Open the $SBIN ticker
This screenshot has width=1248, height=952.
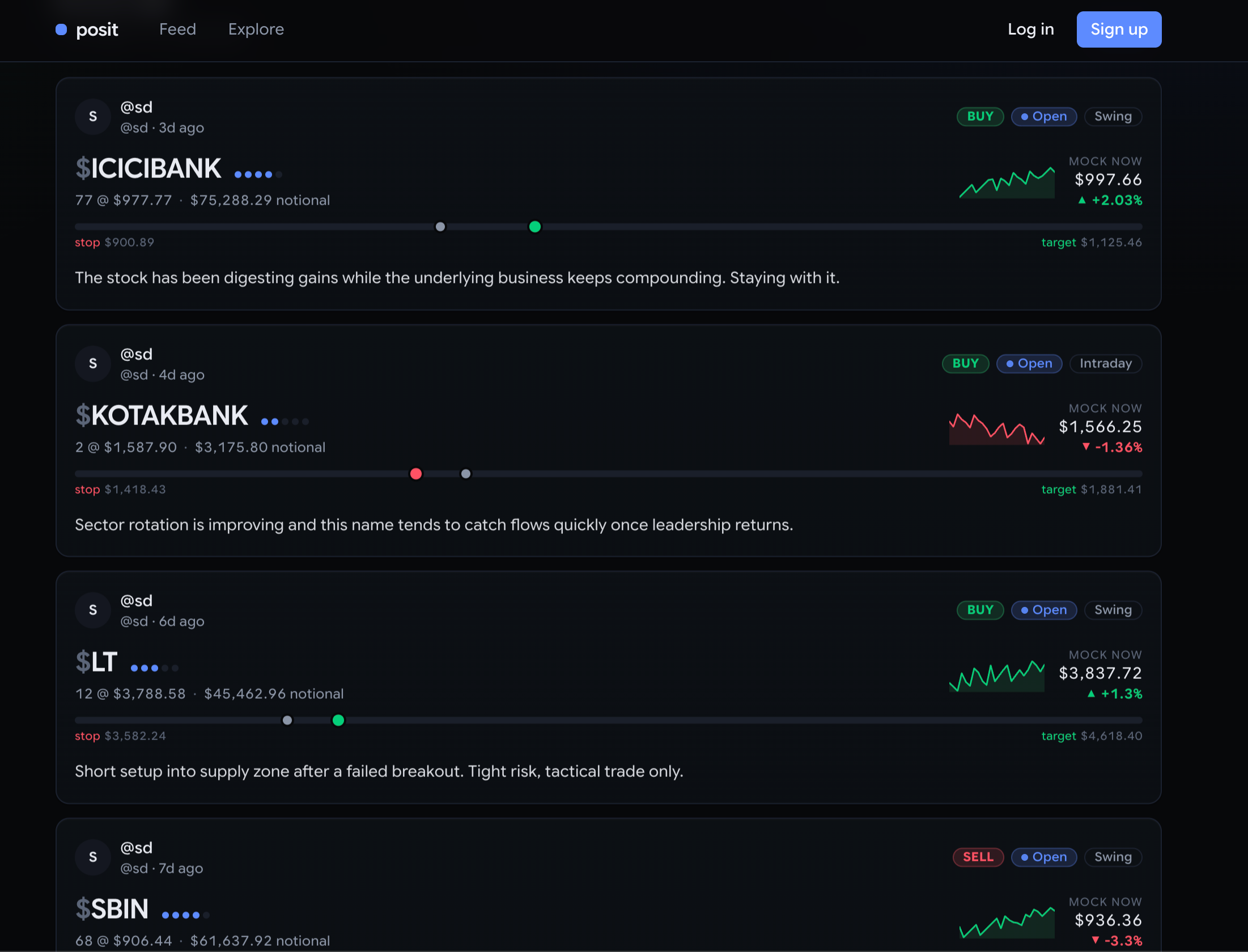coord(112,909)
